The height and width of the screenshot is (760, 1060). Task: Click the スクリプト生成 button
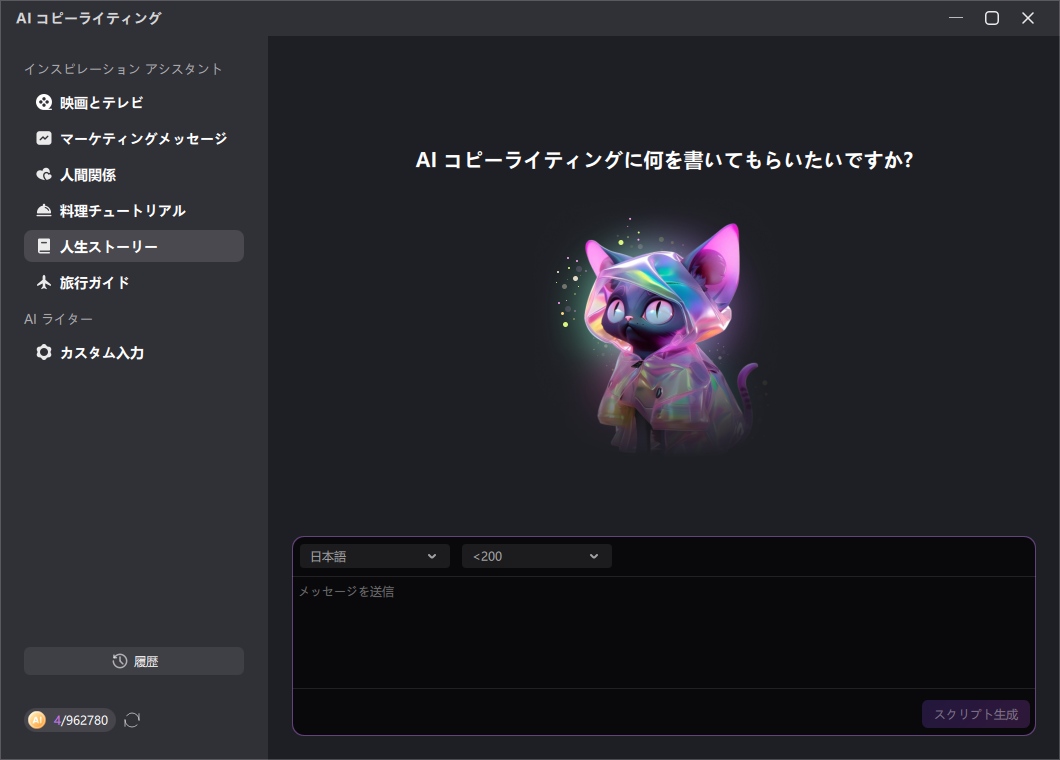click(975, 713)
